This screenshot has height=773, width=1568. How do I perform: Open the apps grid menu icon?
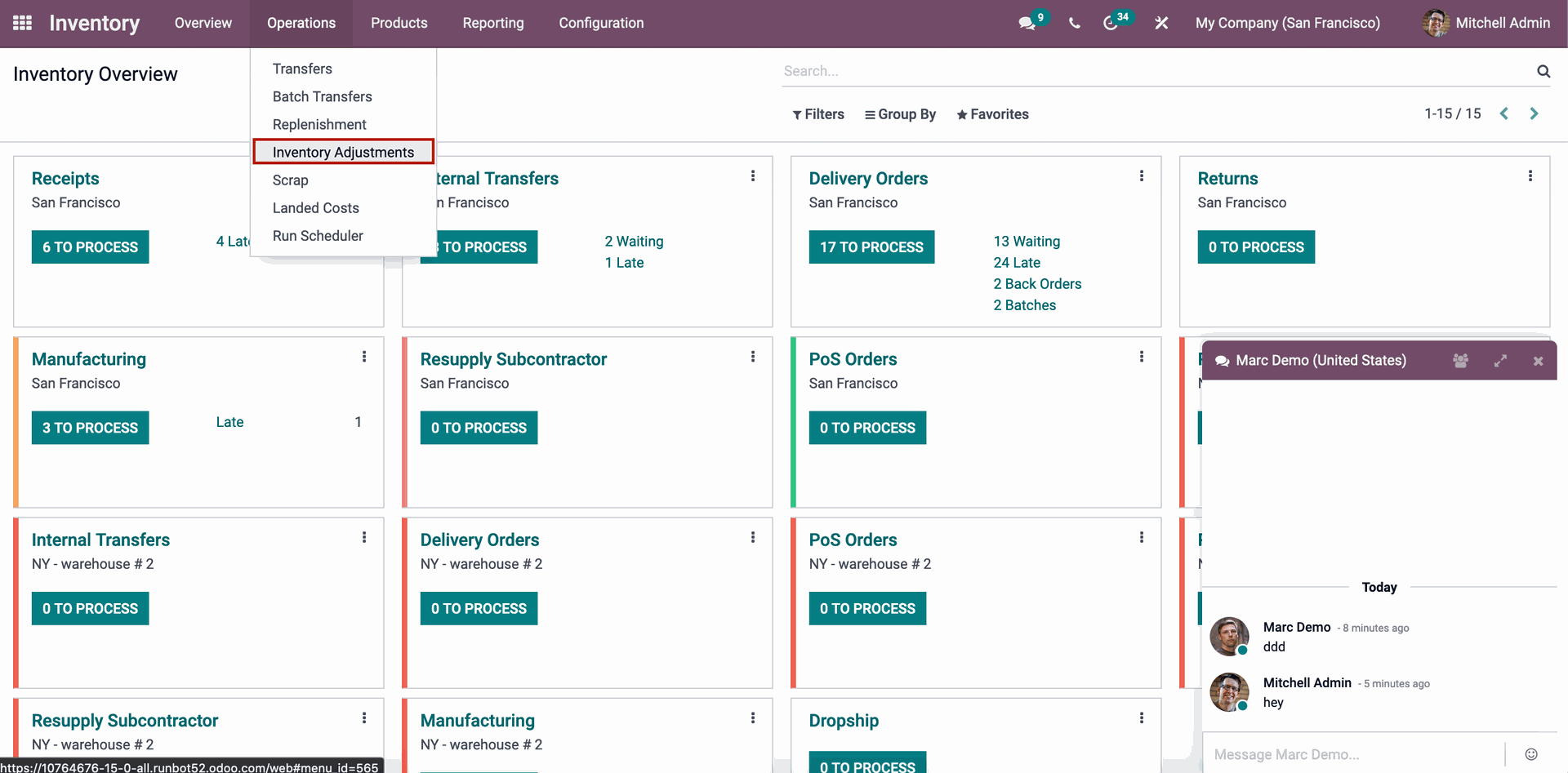coord(23,23)
